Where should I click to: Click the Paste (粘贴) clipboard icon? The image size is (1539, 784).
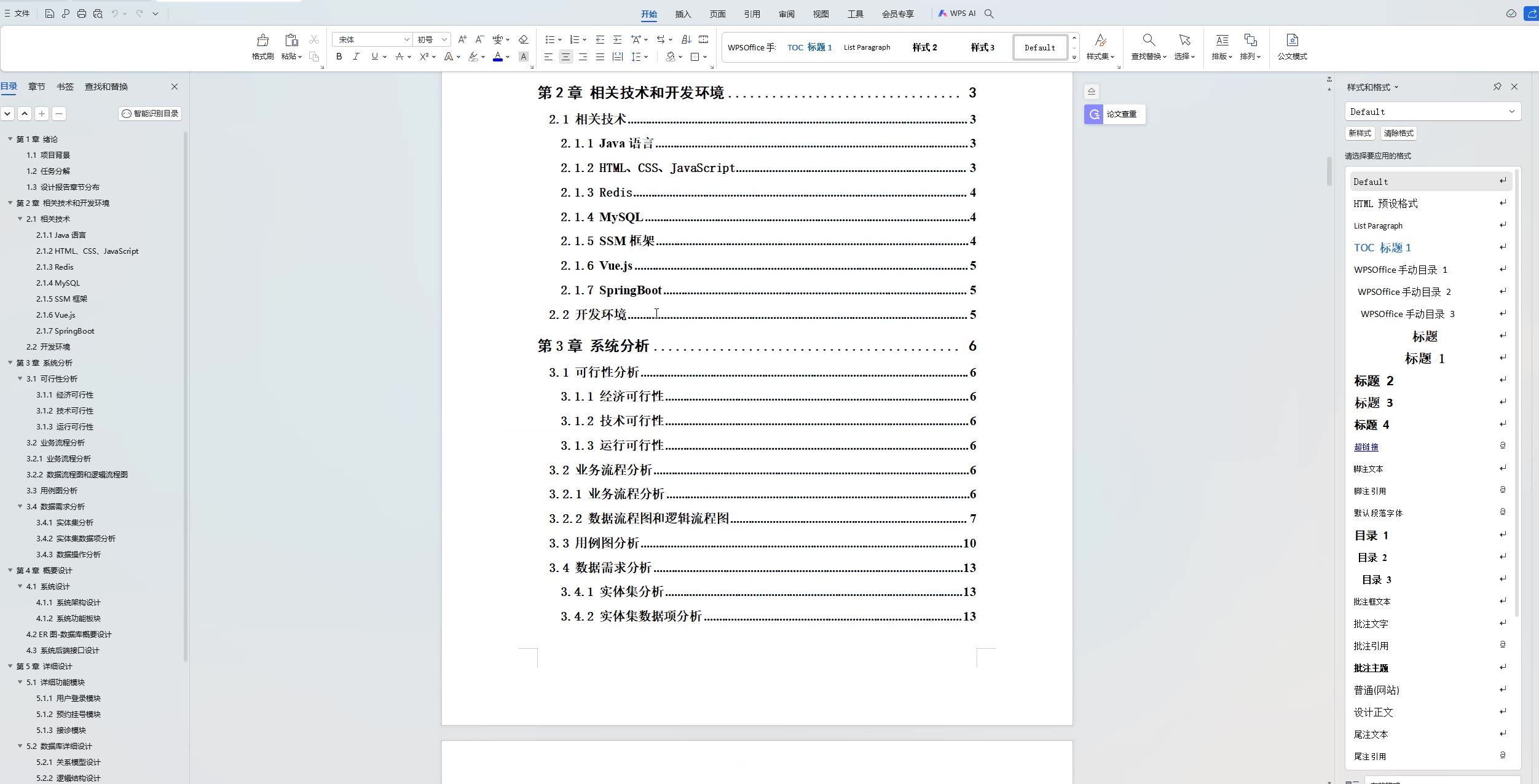(291, 41)
